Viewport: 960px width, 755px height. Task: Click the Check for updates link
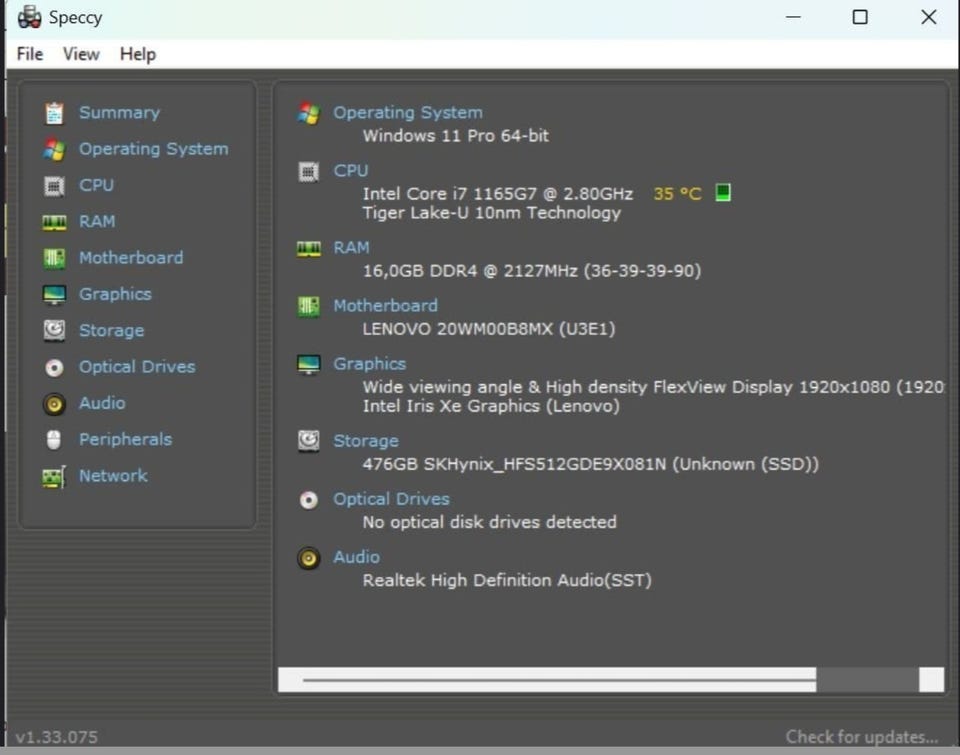[x=861, y=737]
